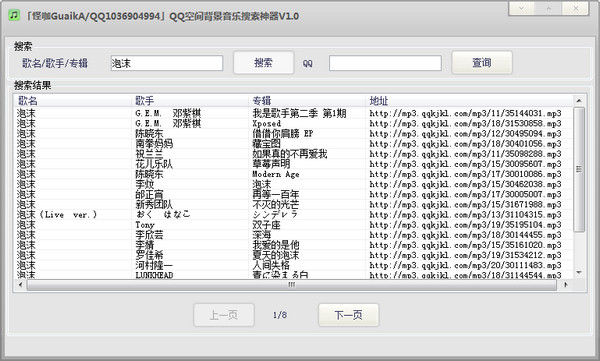
Task: Click the horizontal scrollbar thumb
Action: (x=292, y=285)
